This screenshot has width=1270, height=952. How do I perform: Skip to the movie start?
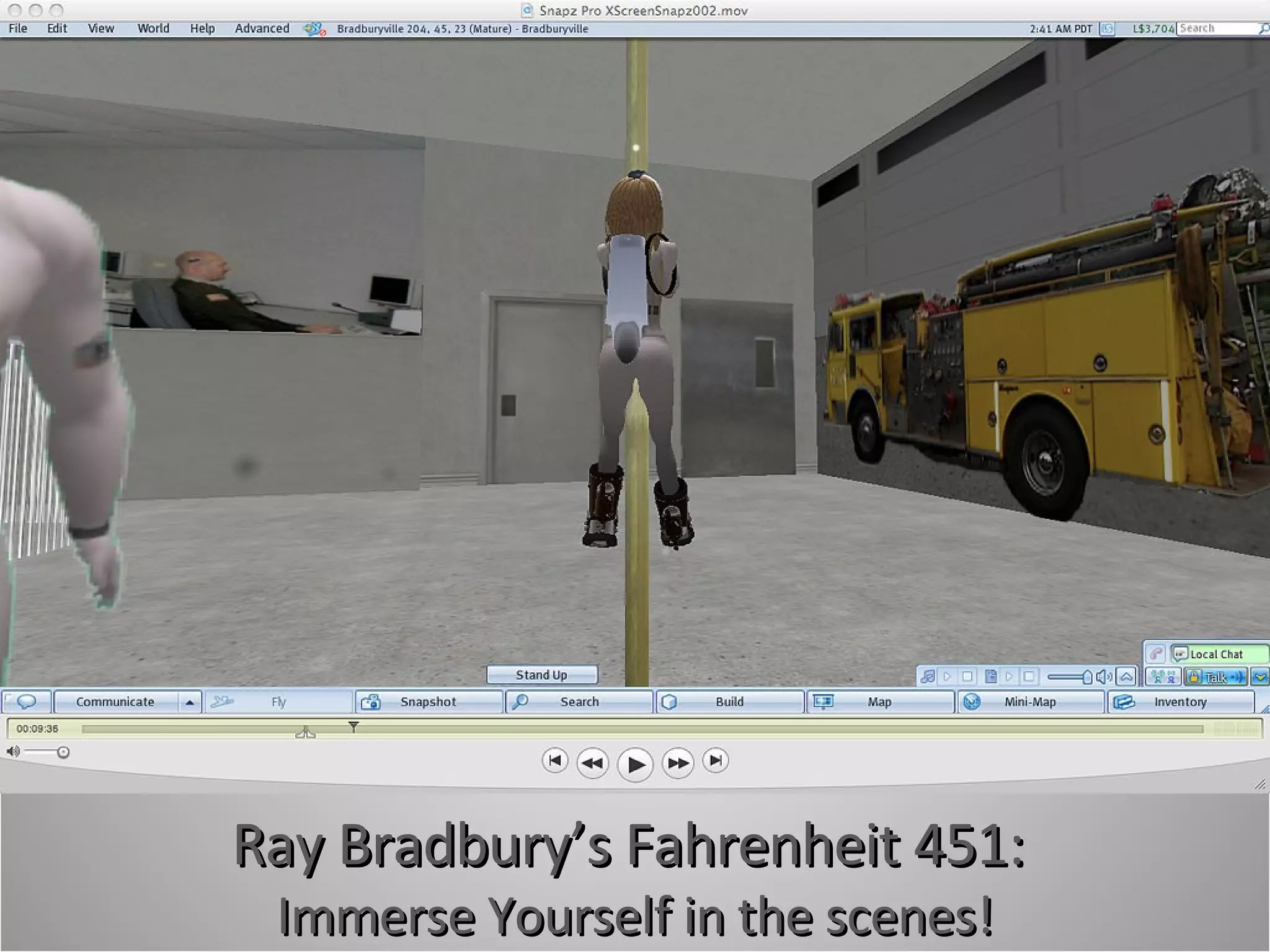click(x=555, y=760)
